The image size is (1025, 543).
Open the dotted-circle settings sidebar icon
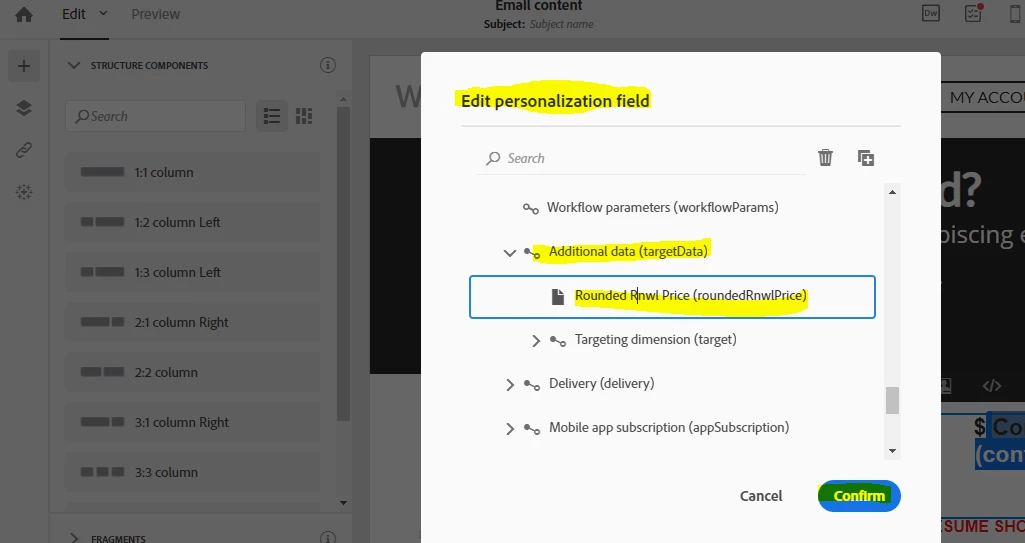tap(24, 191)
